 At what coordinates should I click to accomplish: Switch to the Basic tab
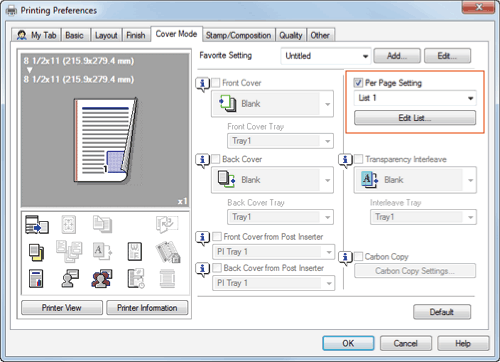point(75,35)
